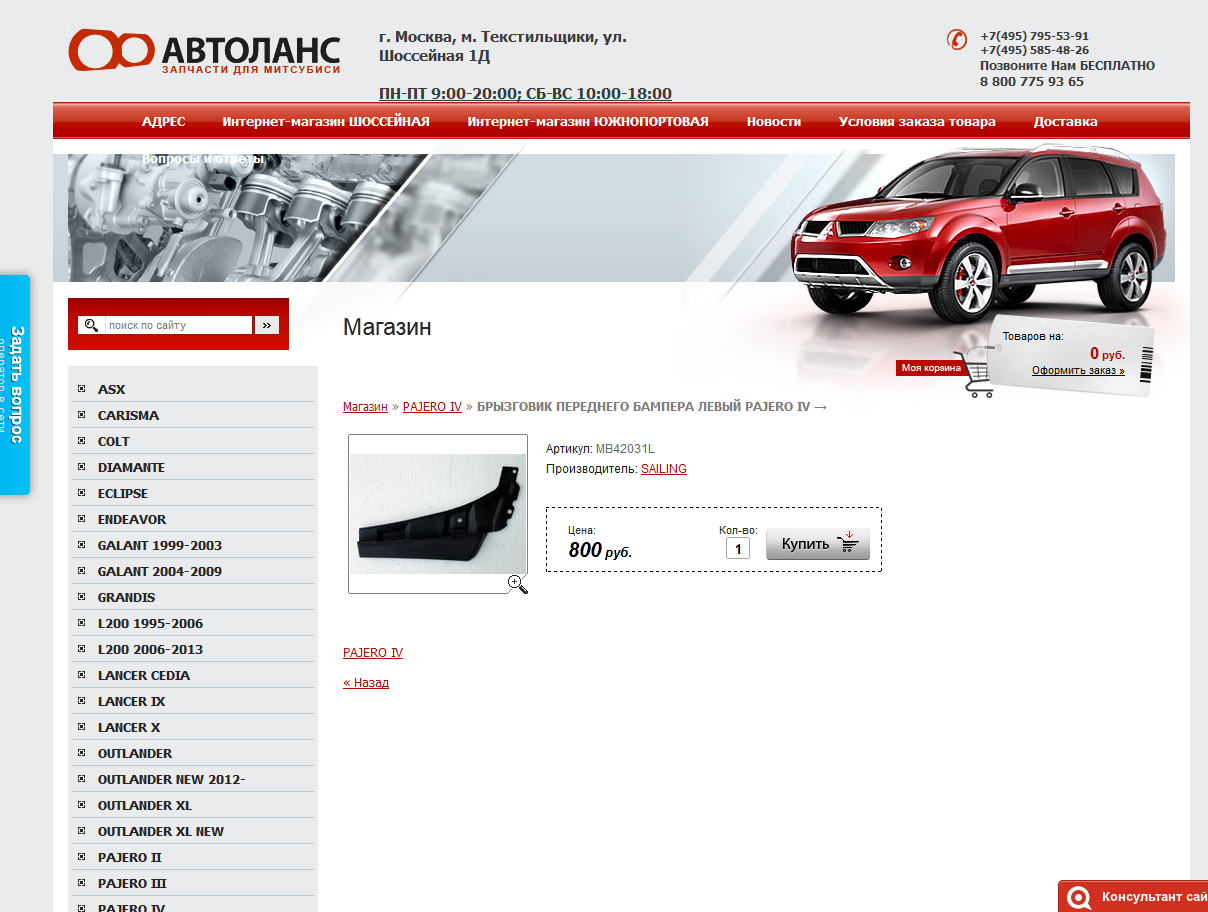Open the Доставка menu item

(x=1065, y=121)
